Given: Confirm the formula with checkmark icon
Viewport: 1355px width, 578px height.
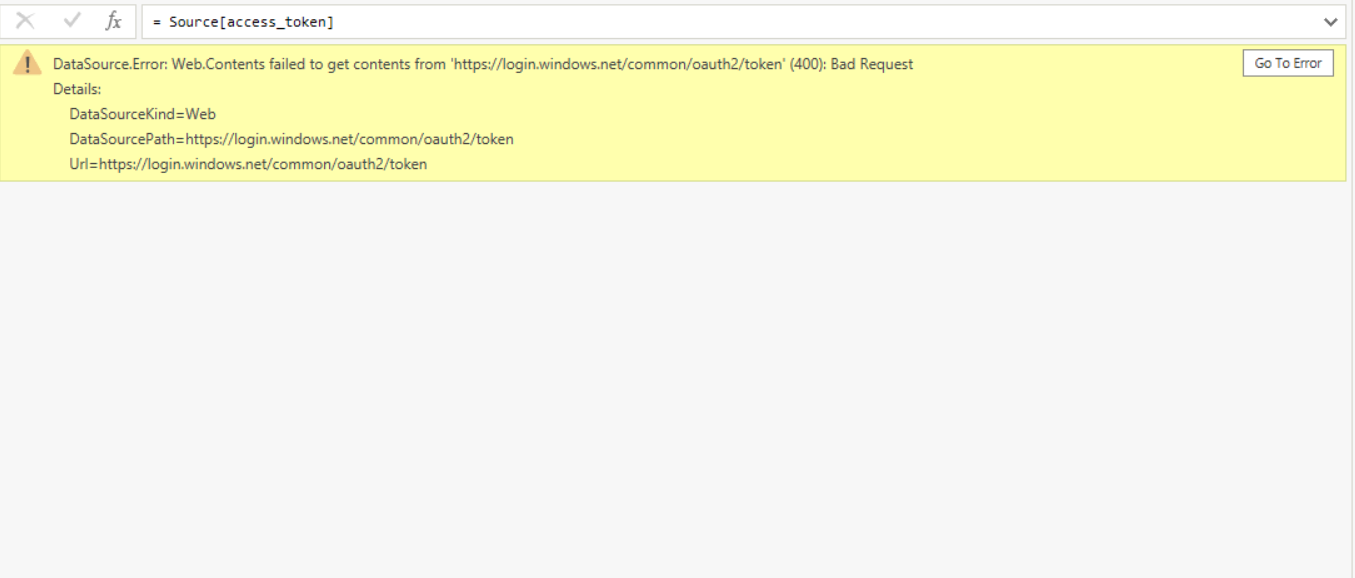Looking at the screenshot, I should click(x=72, y=21).
